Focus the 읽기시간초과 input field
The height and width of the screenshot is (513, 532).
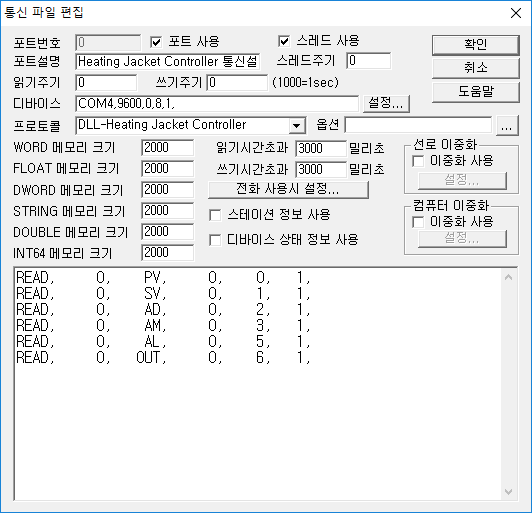(x=321, y=149)
